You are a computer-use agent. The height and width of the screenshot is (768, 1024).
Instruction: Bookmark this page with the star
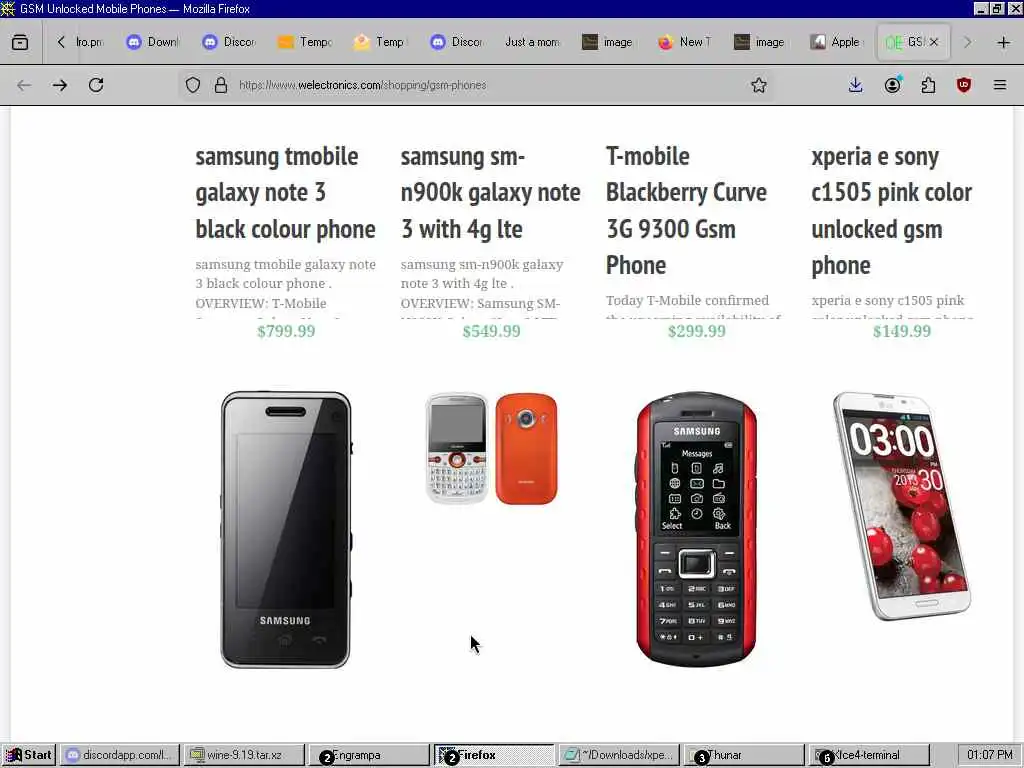[758, 85]
